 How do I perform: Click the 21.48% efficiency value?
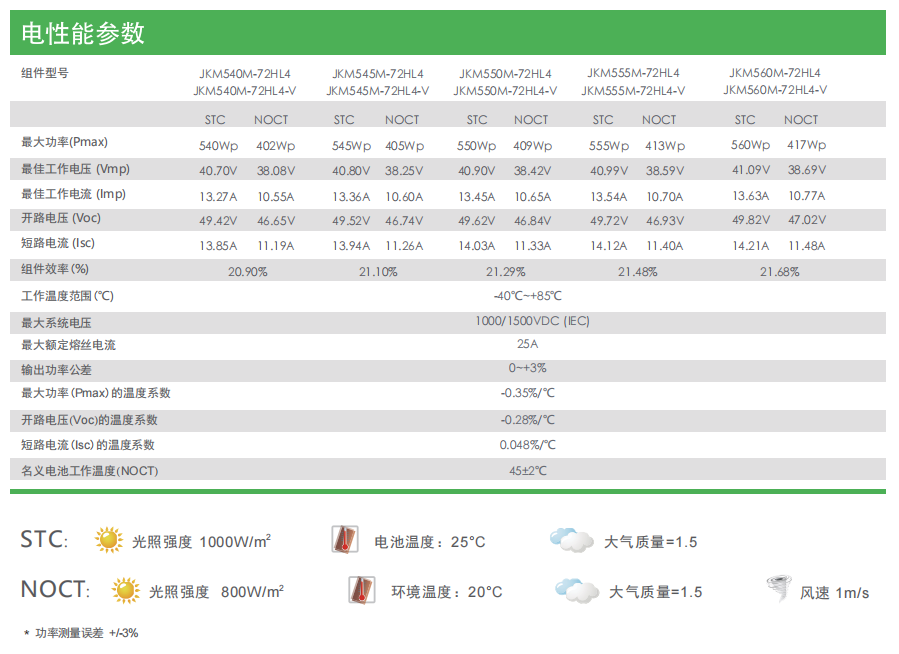click(x=638, y=272)
